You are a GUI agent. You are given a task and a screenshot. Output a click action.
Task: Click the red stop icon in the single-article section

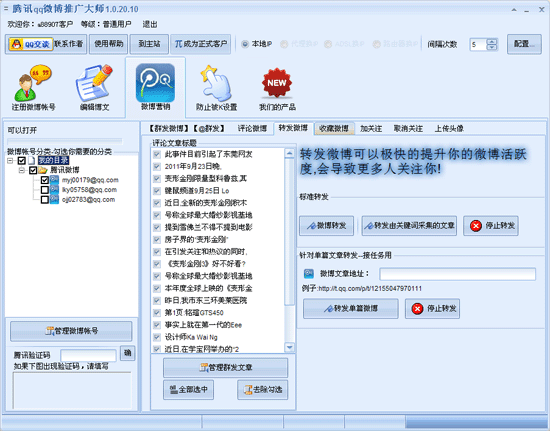pos(417,309)
